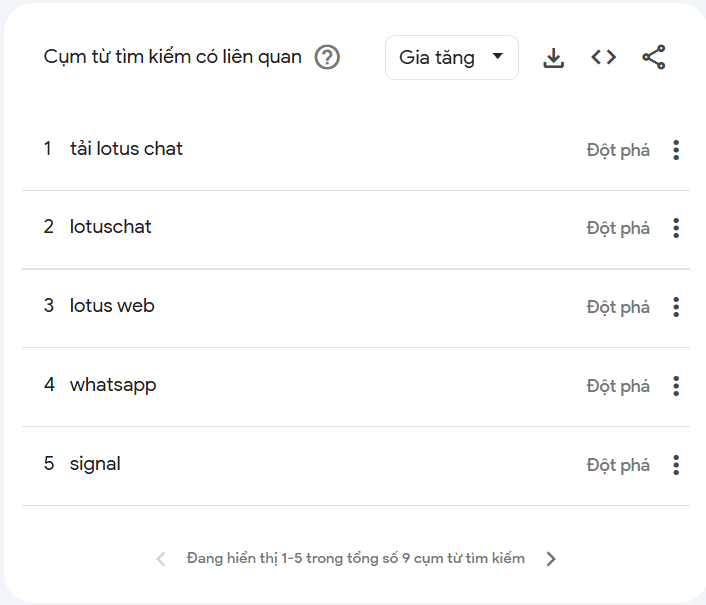The image size is (706, 605).
Task: Click Đột phá label on whatsapp row
Action: click(x=618, y=386)
